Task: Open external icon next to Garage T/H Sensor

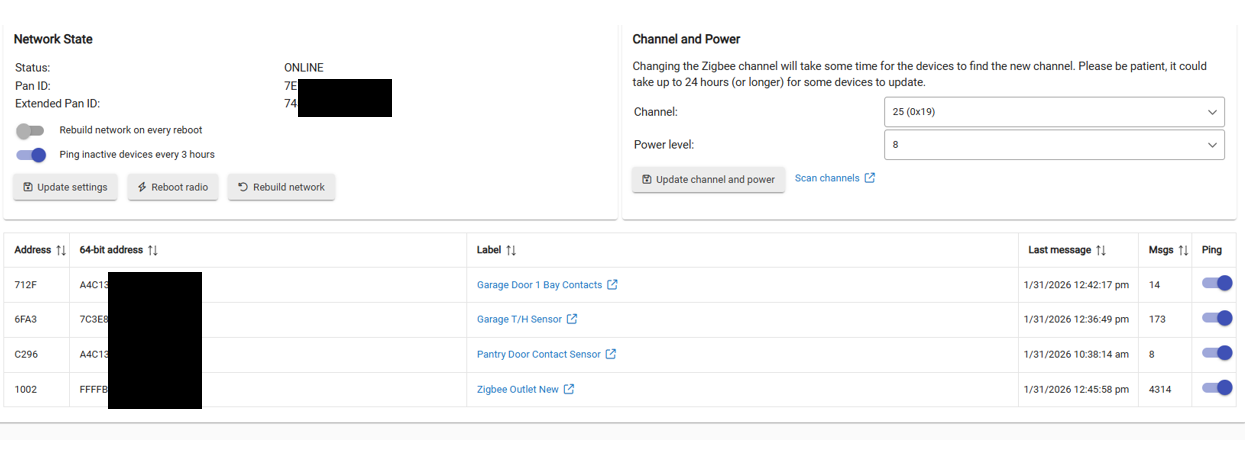Action: [572, 320]
